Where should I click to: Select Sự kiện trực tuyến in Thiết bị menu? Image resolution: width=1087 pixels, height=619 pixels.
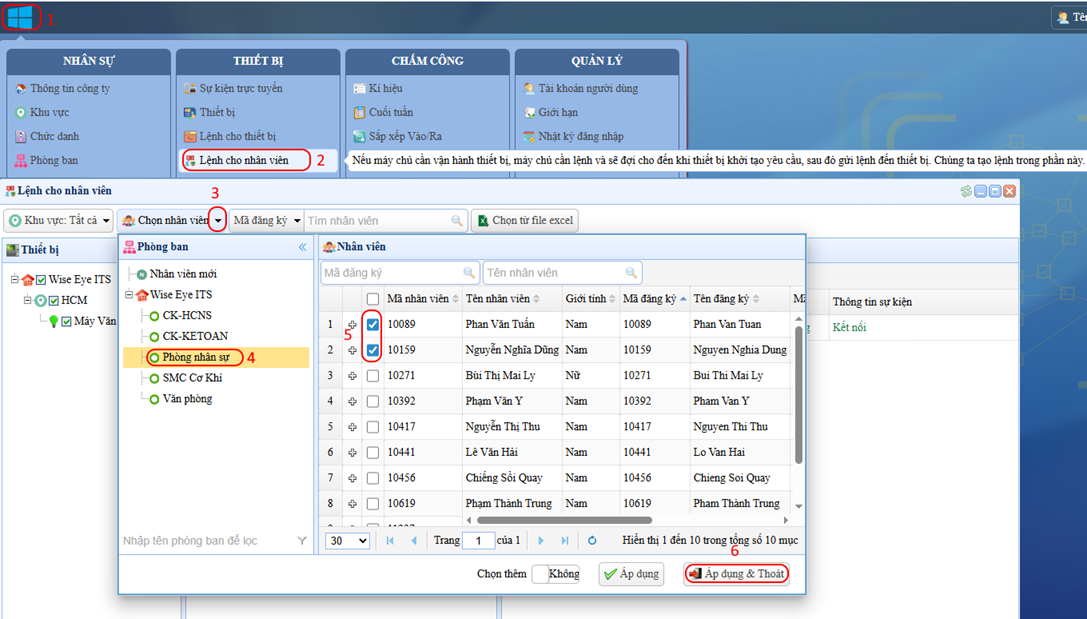pyautogui.click(x=240, y=88)
